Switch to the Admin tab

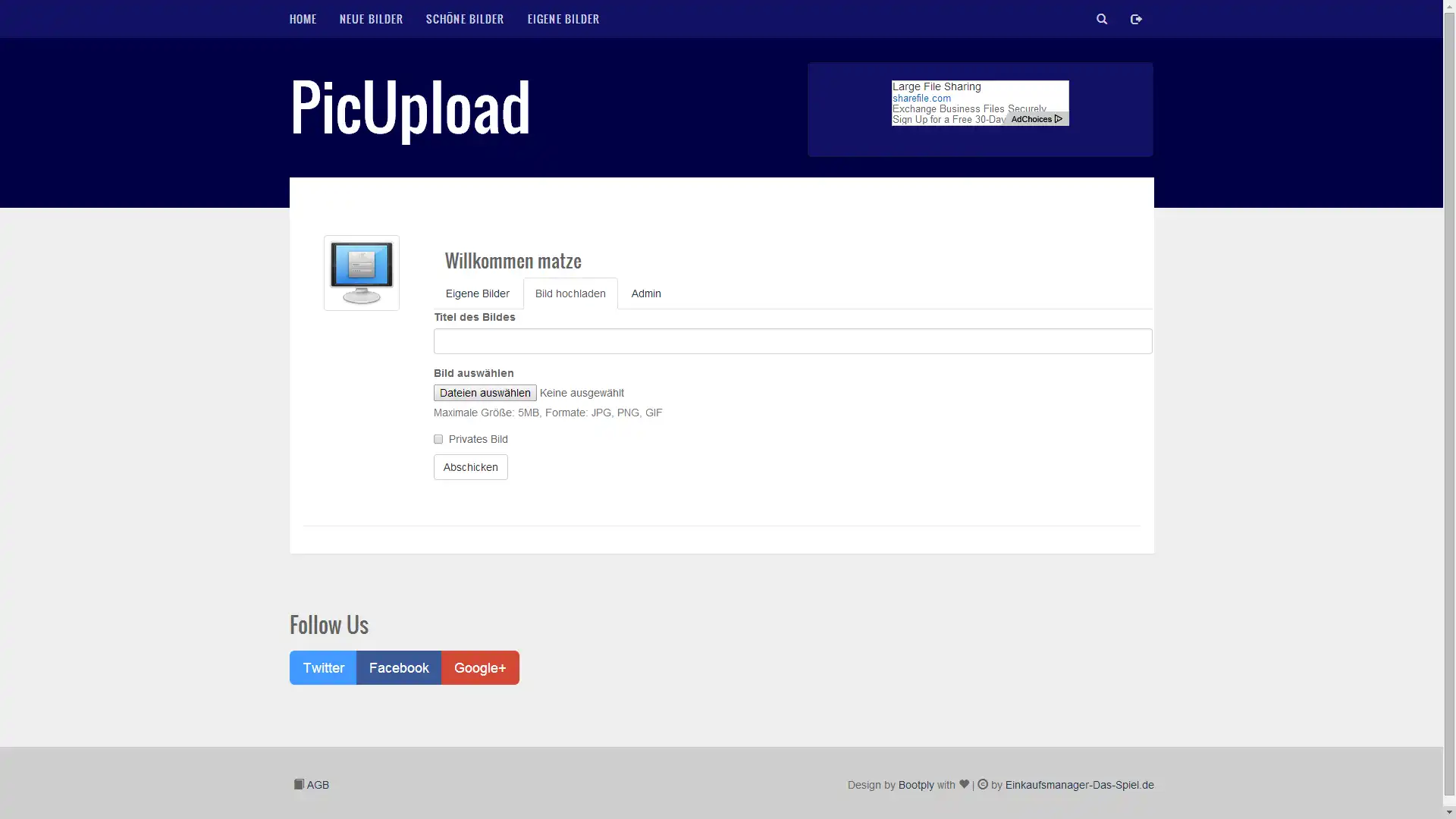click(x=646, y=293)
